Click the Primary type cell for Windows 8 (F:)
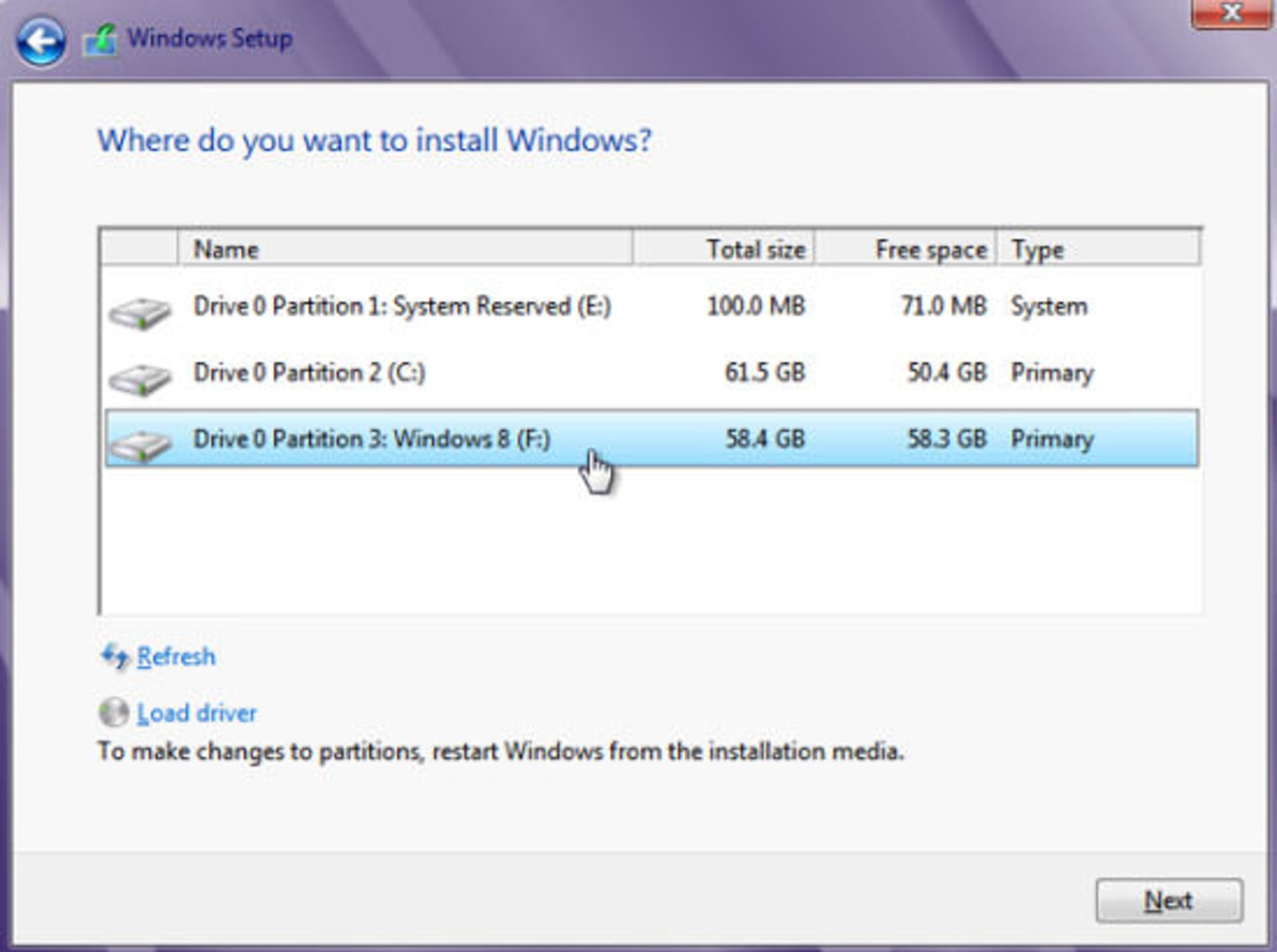 pos(1052,438)
